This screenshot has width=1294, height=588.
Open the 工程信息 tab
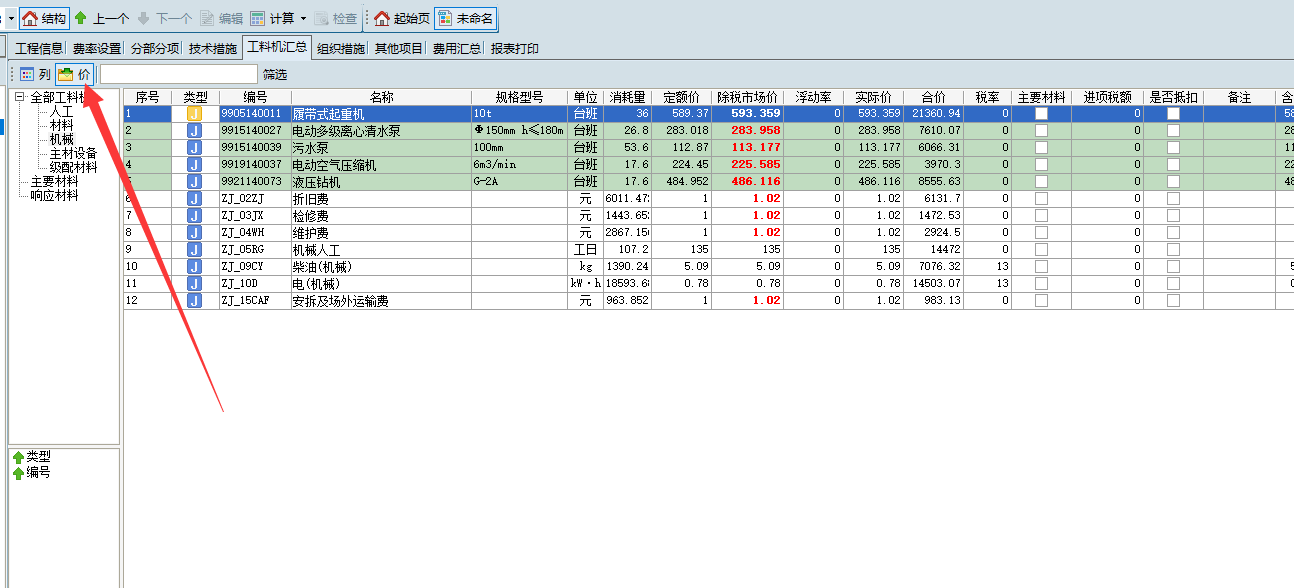click(x=38, y=48)
